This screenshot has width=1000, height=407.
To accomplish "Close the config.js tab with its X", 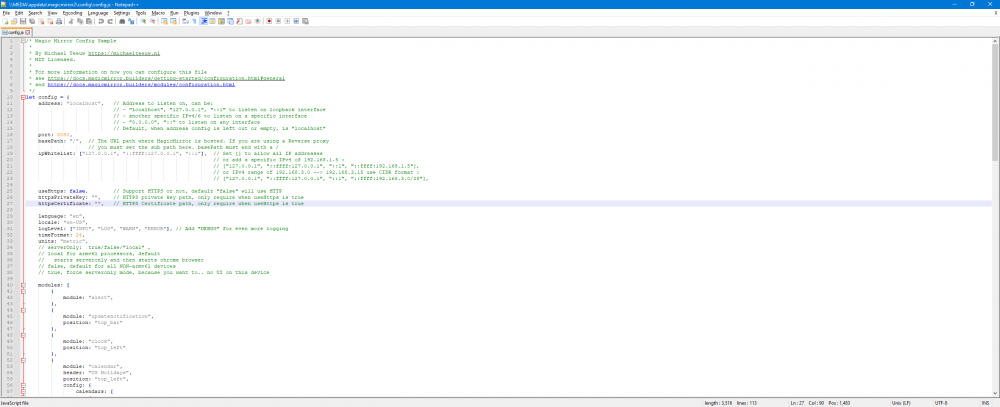I will 27,32.
